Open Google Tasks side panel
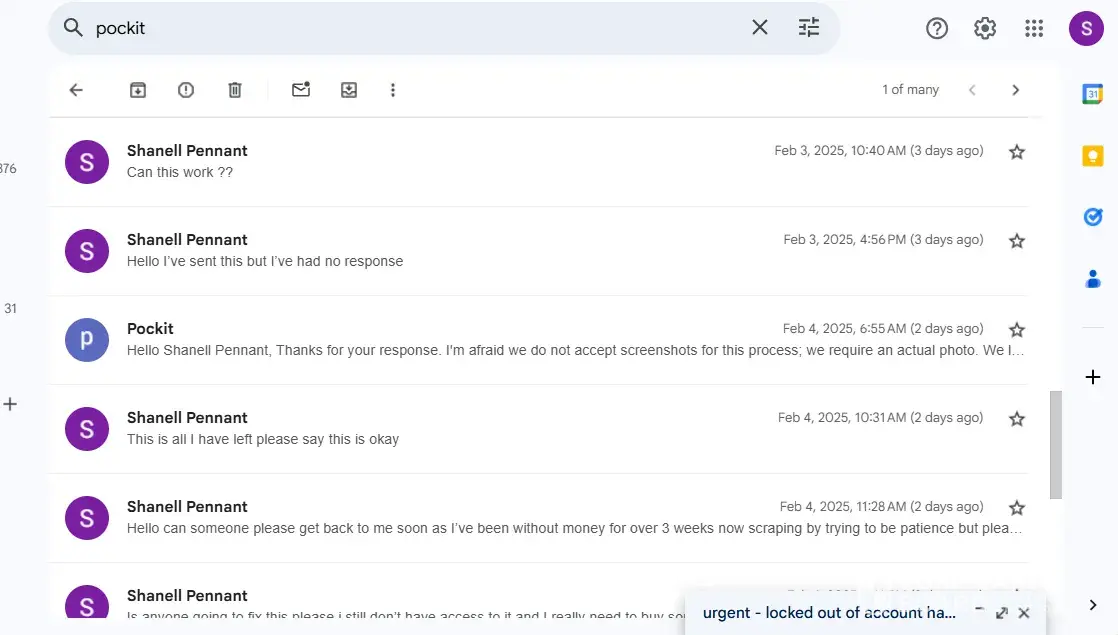 click(1092, 217)
